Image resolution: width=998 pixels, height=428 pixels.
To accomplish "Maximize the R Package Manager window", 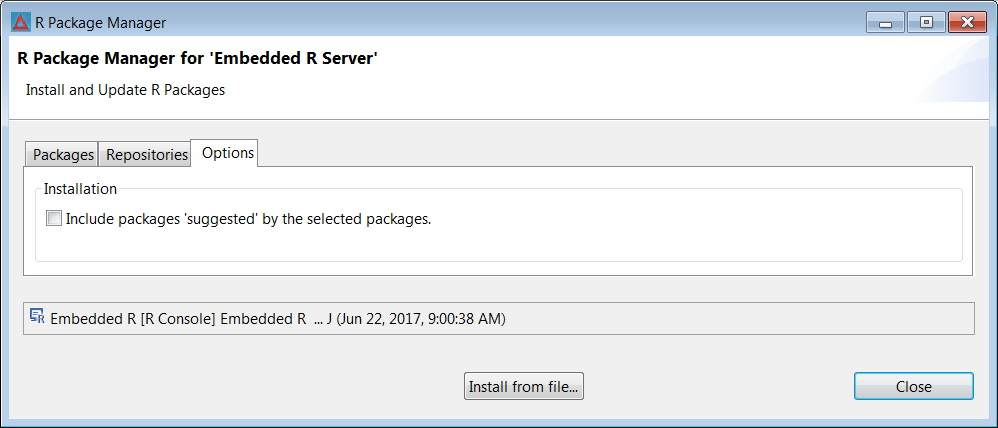I will tap(926, 23).
